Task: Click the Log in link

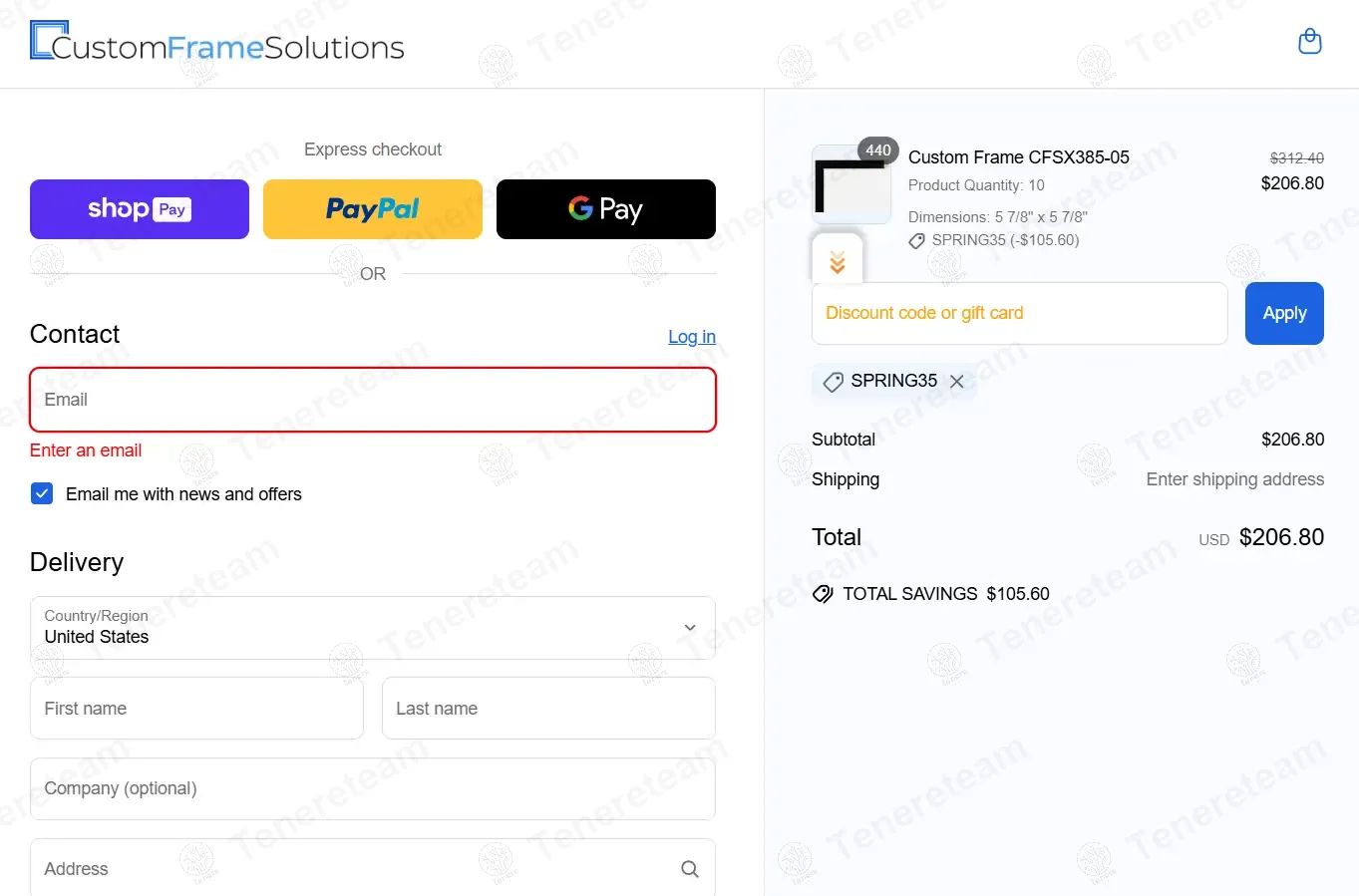Action: tap(692, 337)
